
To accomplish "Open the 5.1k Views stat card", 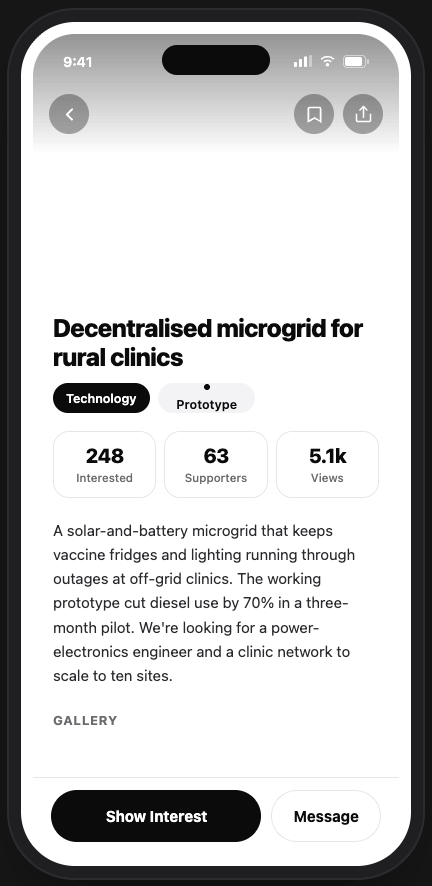I will click(x=328, y=464).
